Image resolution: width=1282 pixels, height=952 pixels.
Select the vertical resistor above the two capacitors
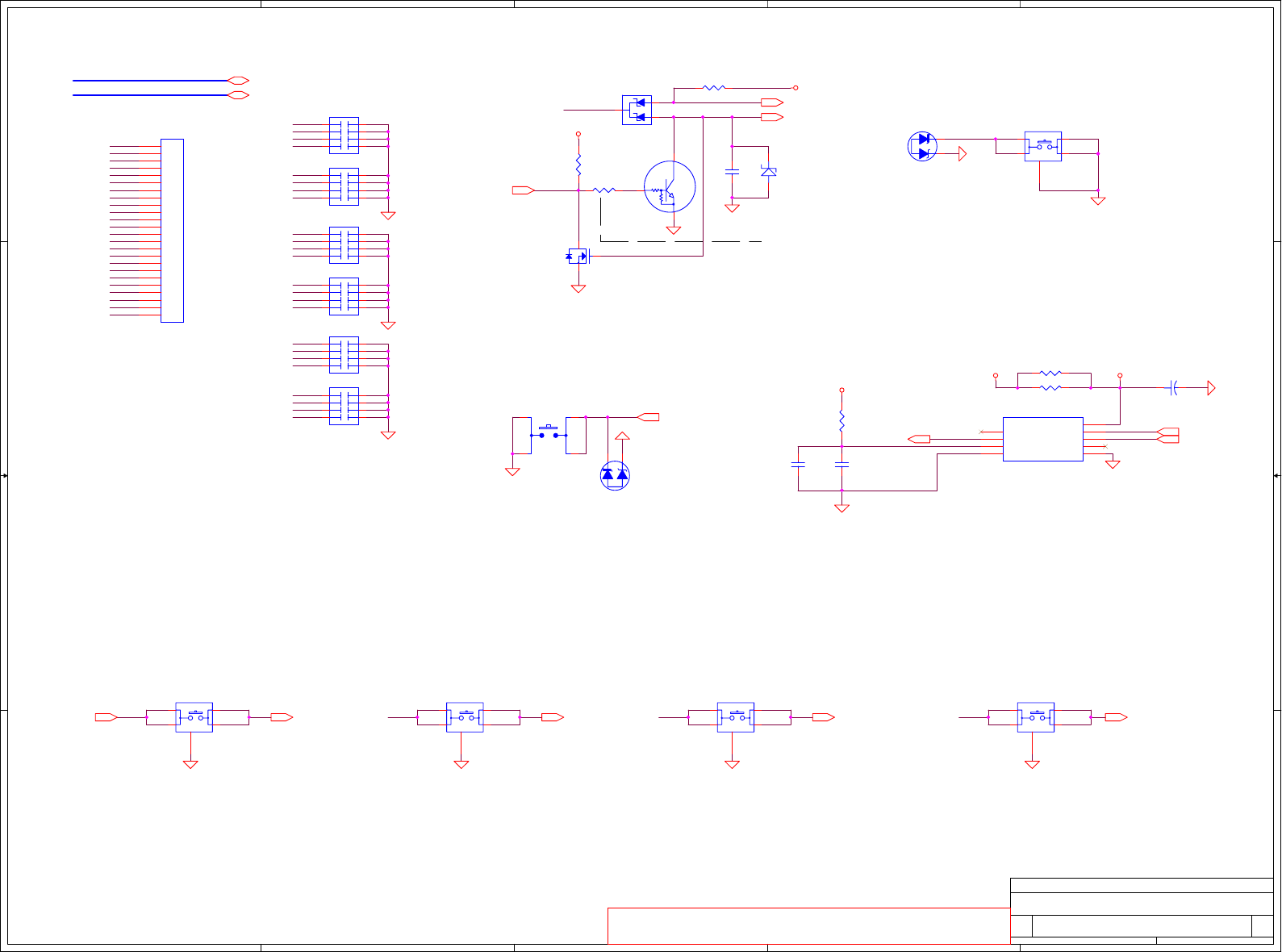click(841, 421)
